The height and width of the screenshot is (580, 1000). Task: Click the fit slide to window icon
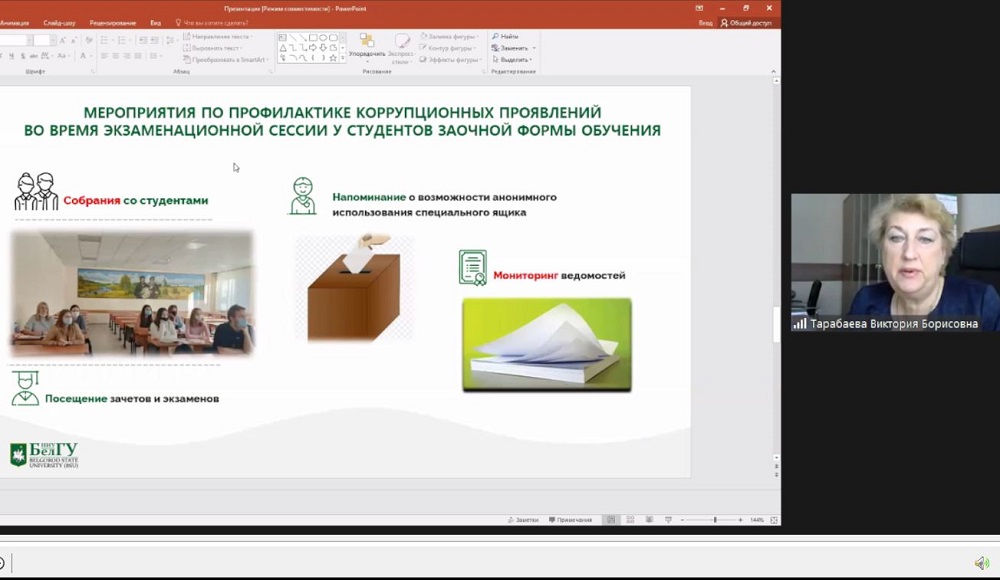tap(772, 520)
